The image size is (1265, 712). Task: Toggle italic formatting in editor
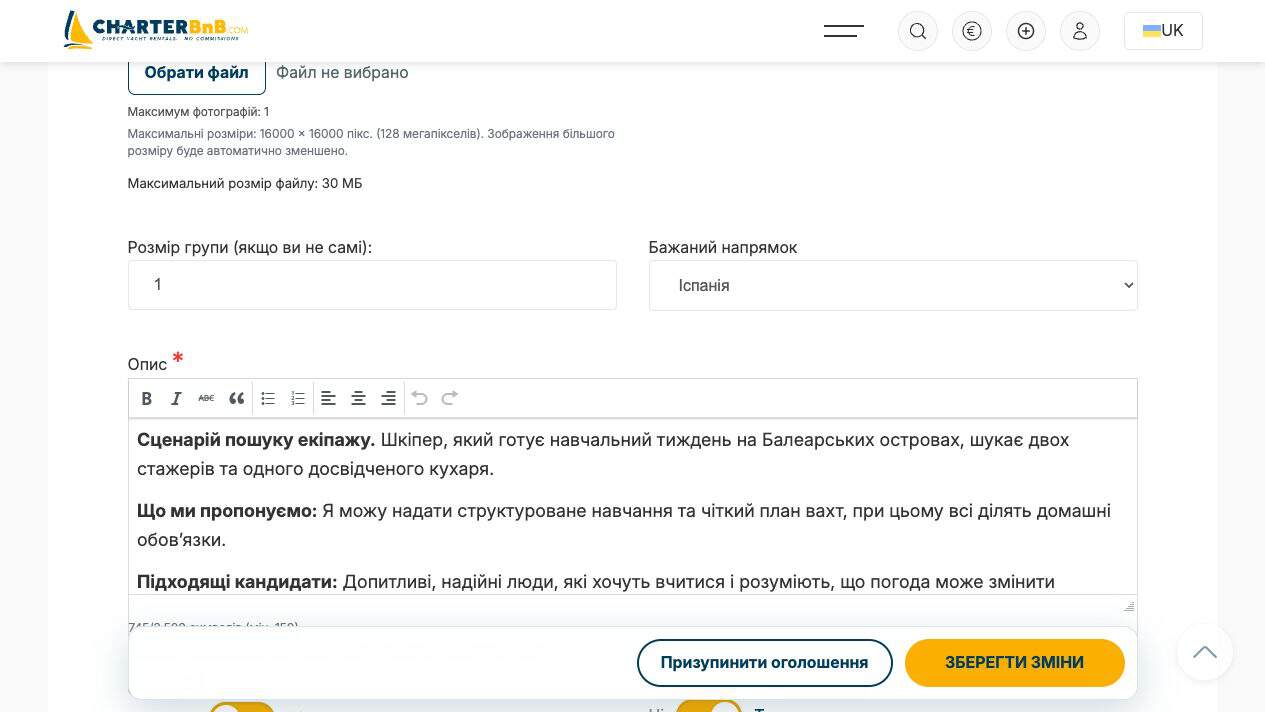pos(176,398)
